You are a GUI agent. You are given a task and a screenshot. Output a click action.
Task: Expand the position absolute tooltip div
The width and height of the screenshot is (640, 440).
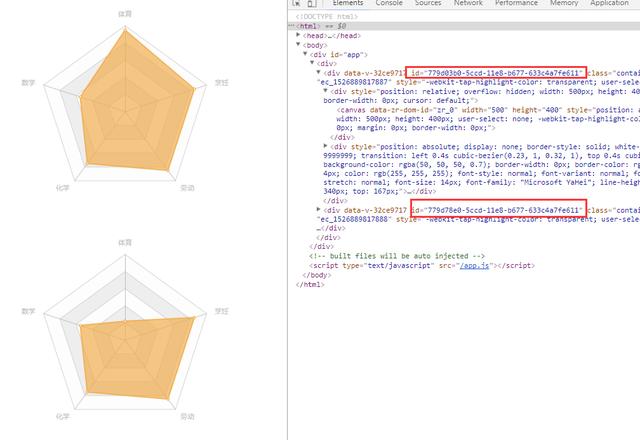[x=325, y=145]
